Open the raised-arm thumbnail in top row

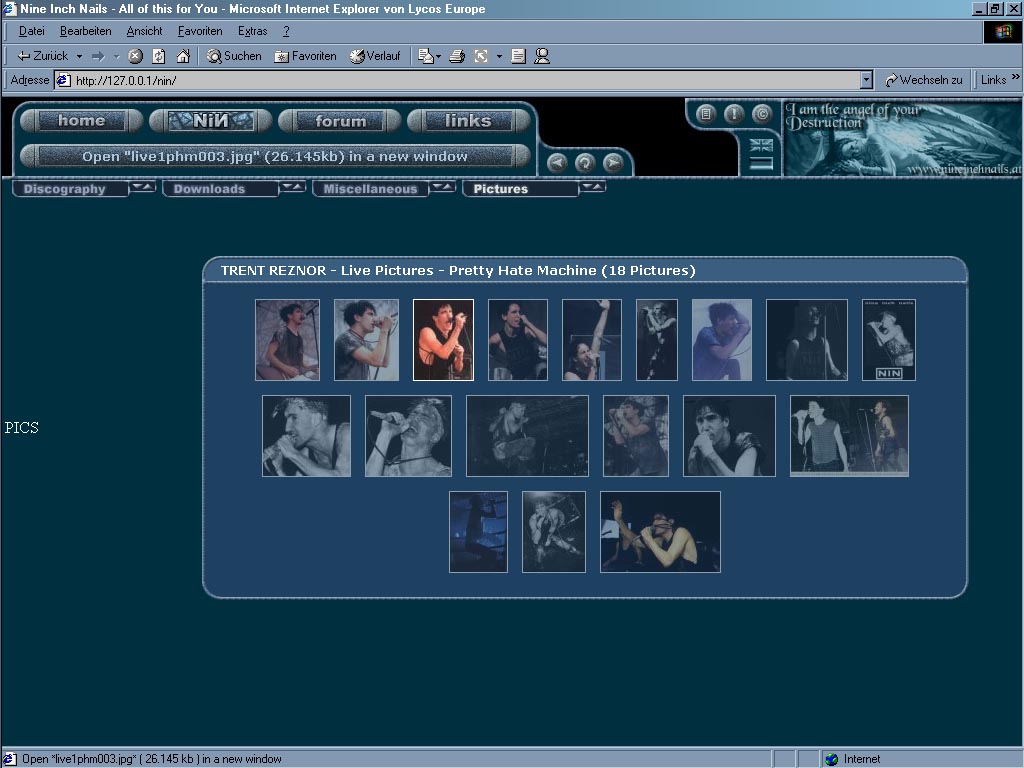(592, 340)
